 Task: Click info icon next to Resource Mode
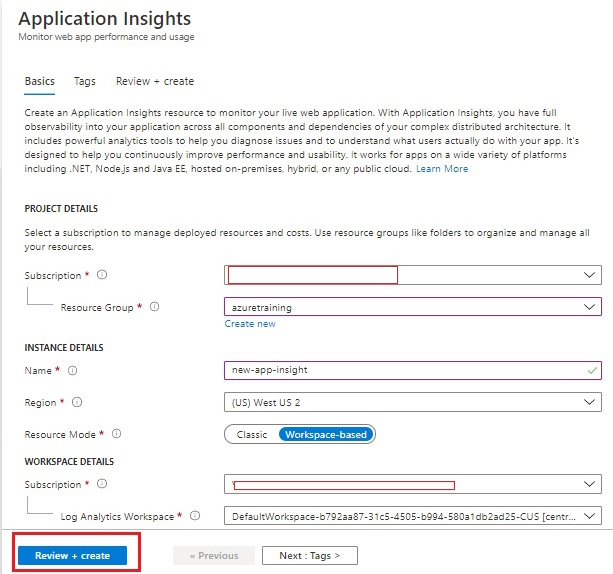click(x=116, y=434)
